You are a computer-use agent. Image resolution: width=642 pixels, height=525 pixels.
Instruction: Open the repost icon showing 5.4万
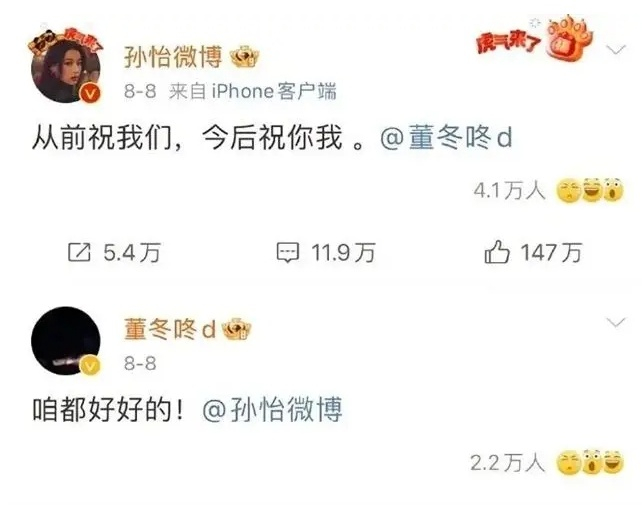[79, 252]
